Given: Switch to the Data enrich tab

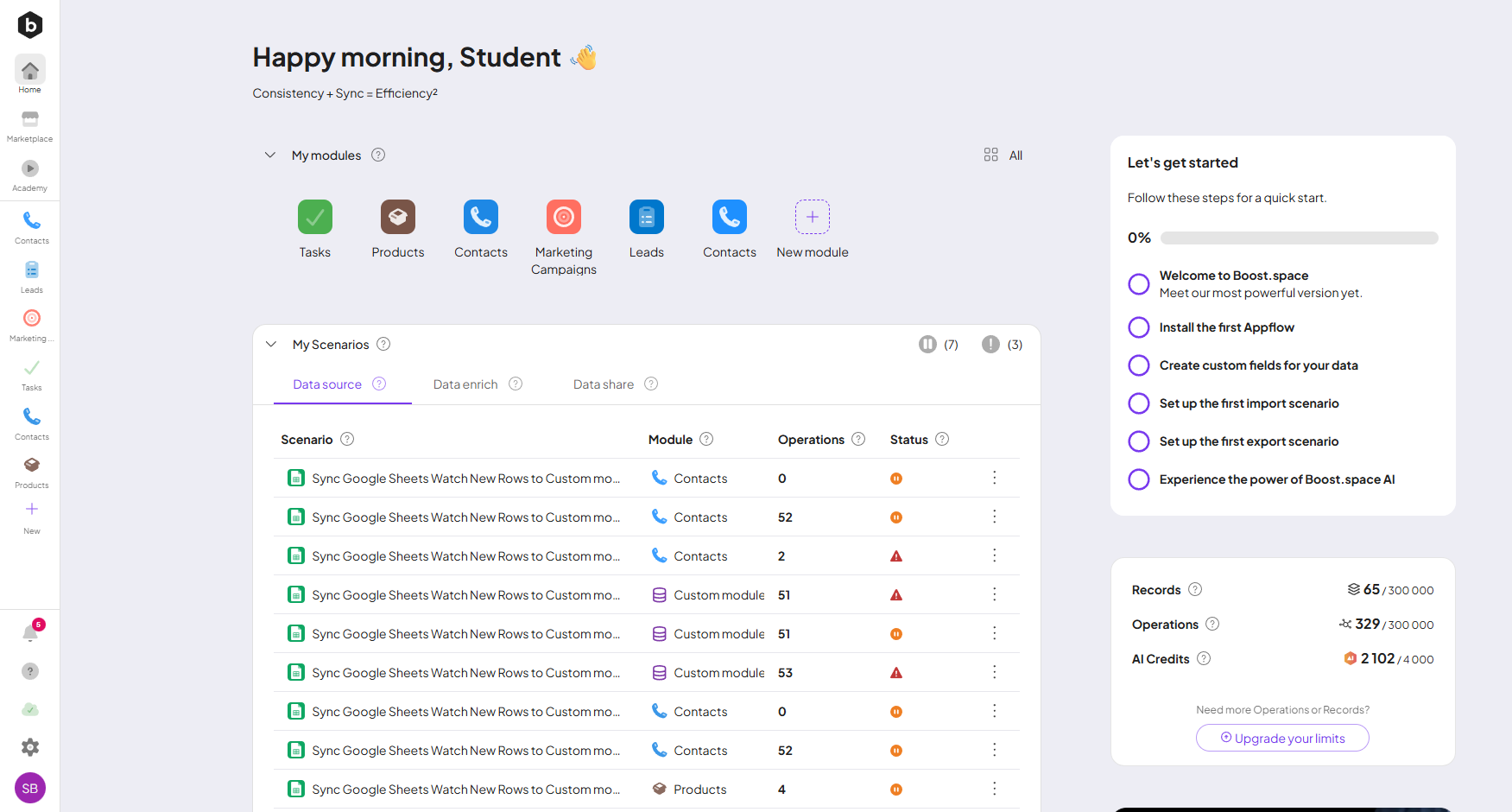Looking at the screenshot, I should tap(465, 384).
